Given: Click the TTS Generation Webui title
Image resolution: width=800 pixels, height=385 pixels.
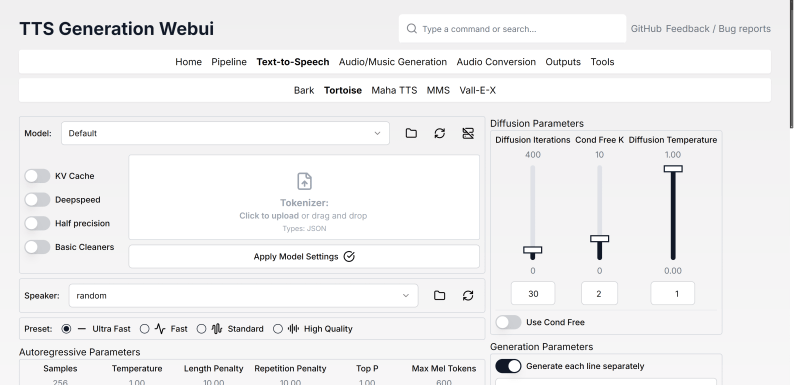Looking at the screenshot, I should click(116, 29).
